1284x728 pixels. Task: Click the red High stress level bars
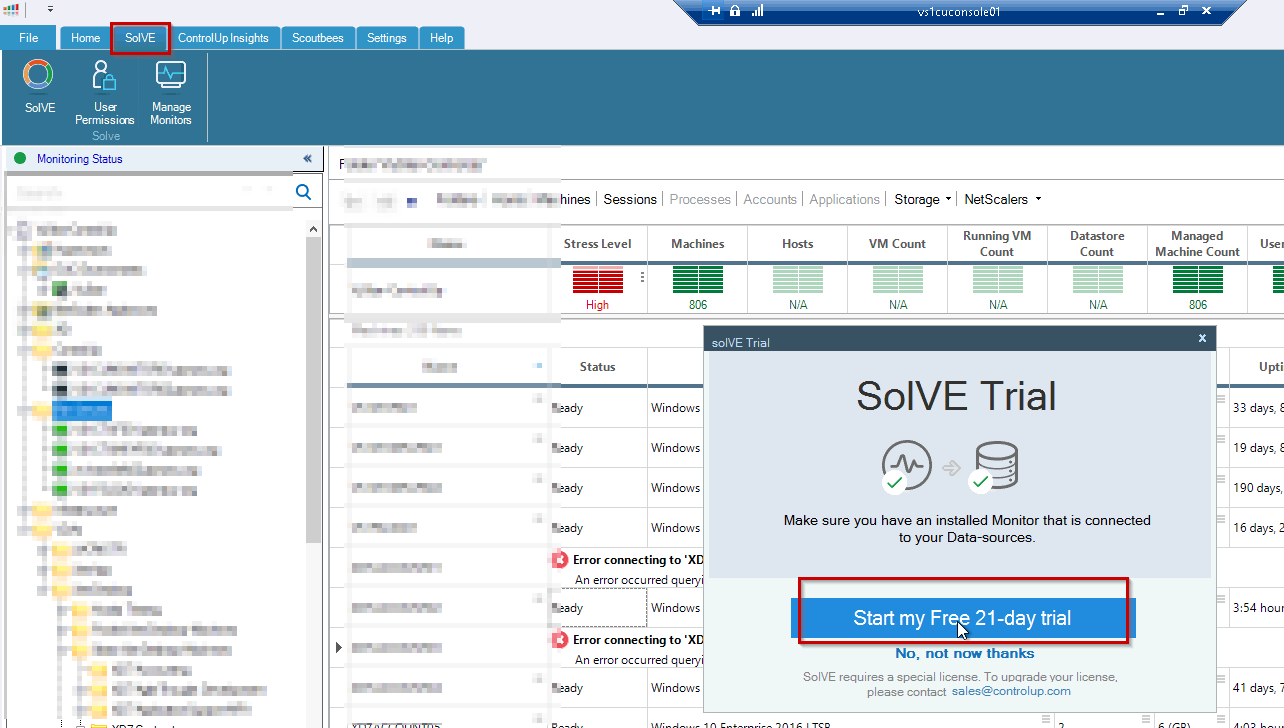click(x=598, y=280)
